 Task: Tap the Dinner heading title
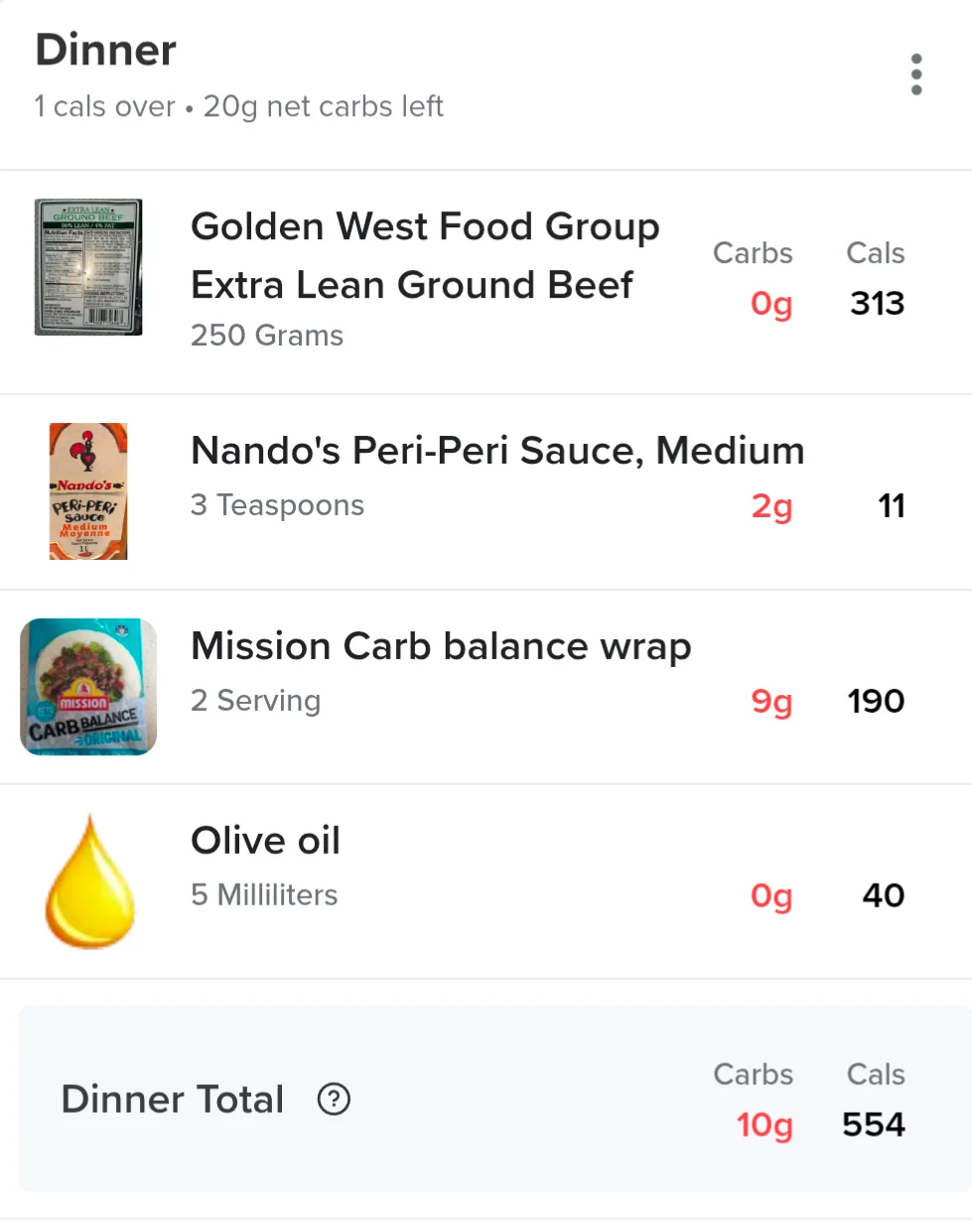(106, 50)
